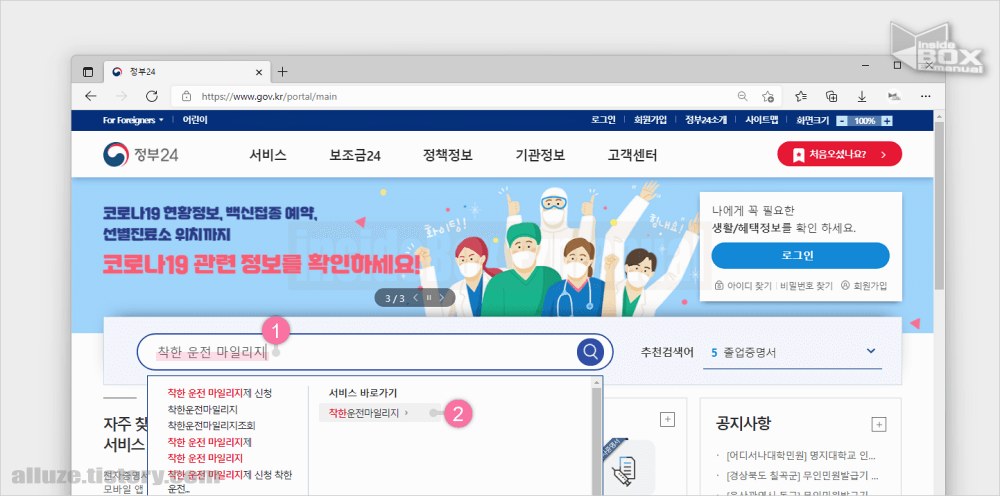Decrease screen size with minus button

click(842, 120)
